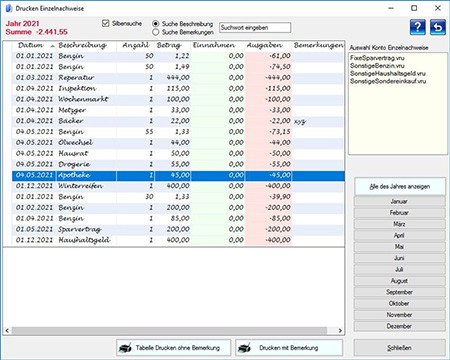
Task: Show entries for September
Action: (400, 292)
